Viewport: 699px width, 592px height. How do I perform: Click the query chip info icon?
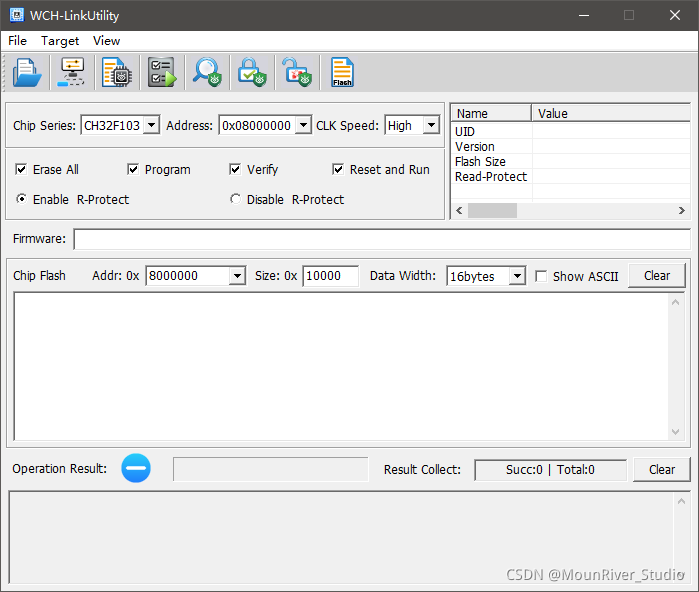coord(117,72)
